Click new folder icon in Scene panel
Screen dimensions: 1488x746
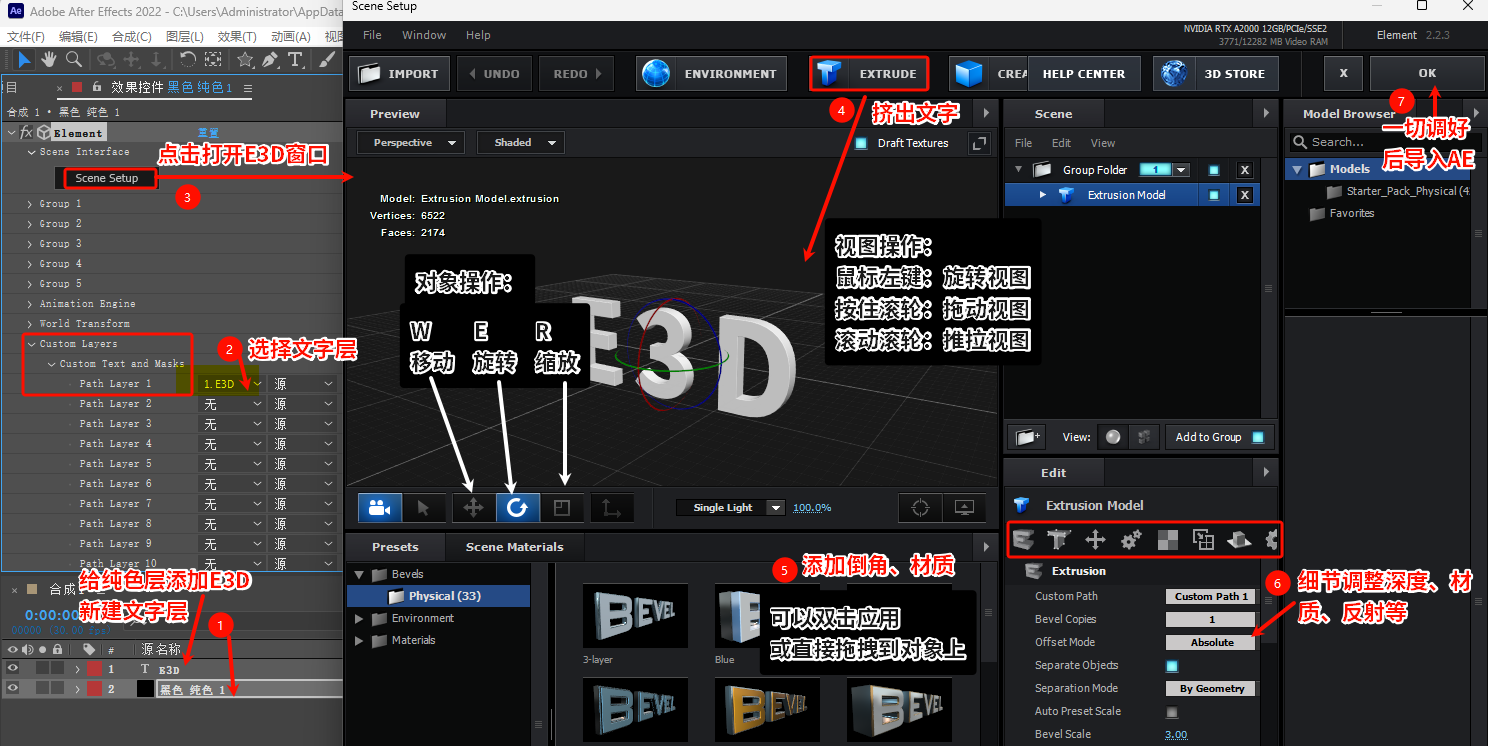[x=1025, y=437]
